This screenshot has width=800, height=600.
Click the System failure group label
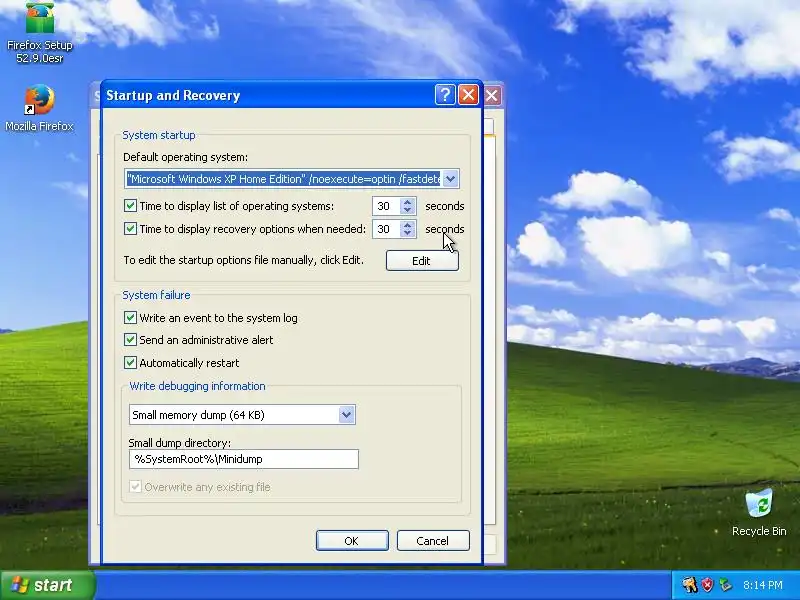156,295
